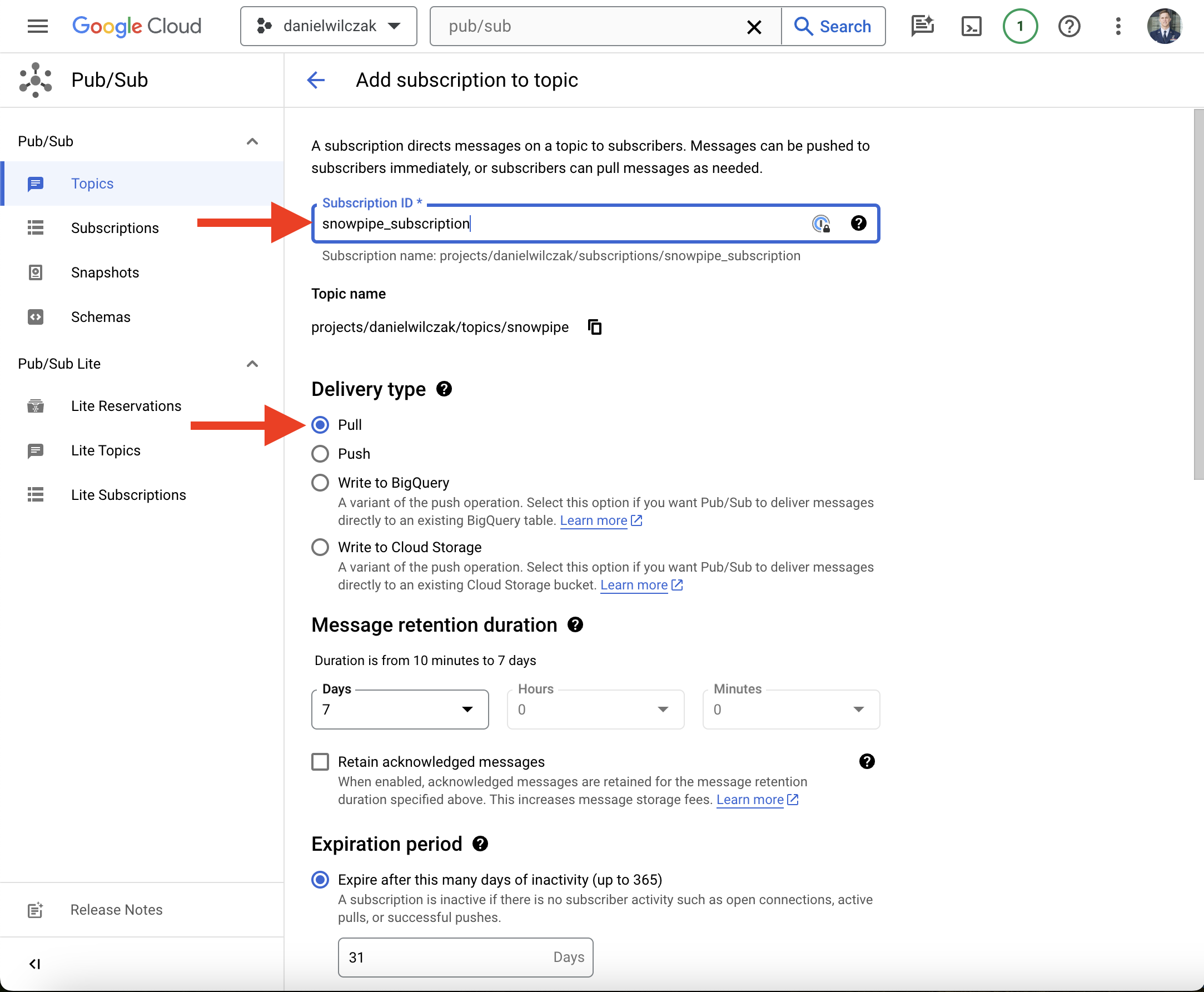
Task: Show help for Delivery type
Action: tap(444, 389)
